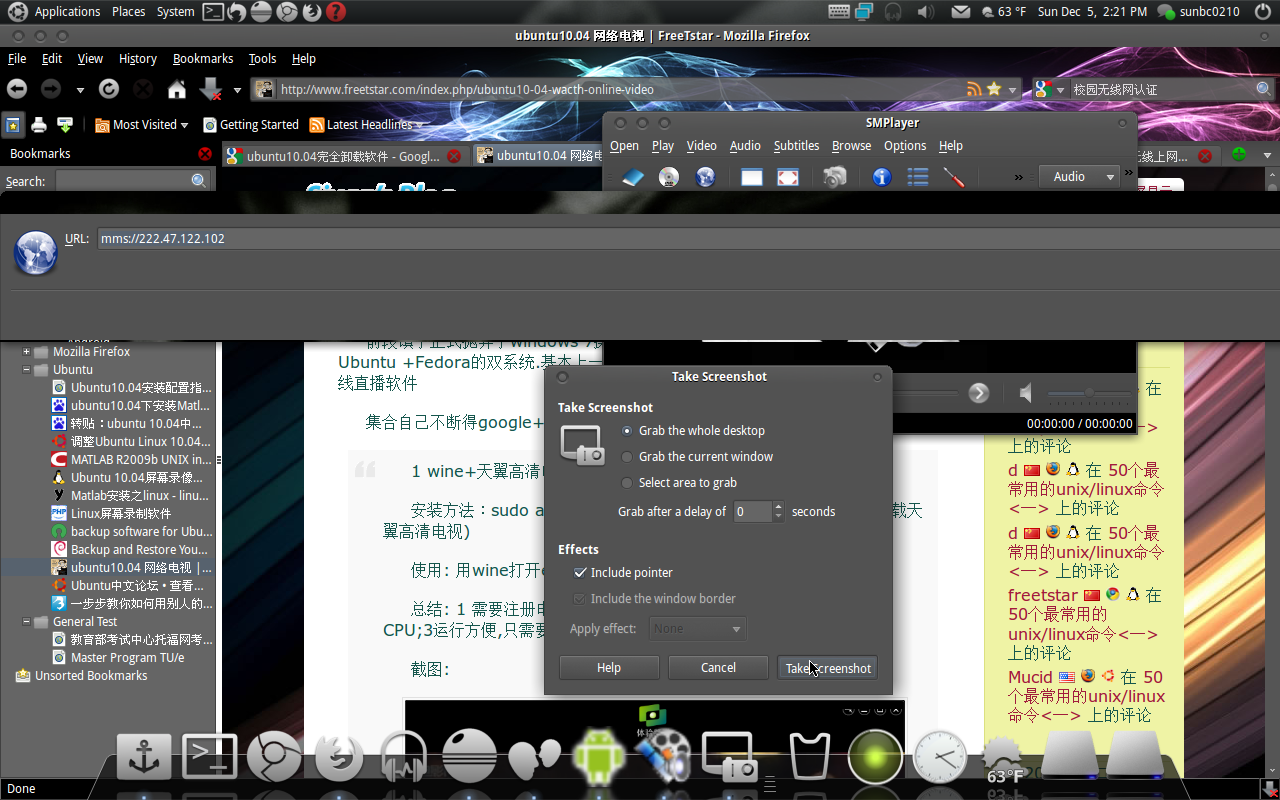Launch the screenshot tool from the dock

coord(729,757)
